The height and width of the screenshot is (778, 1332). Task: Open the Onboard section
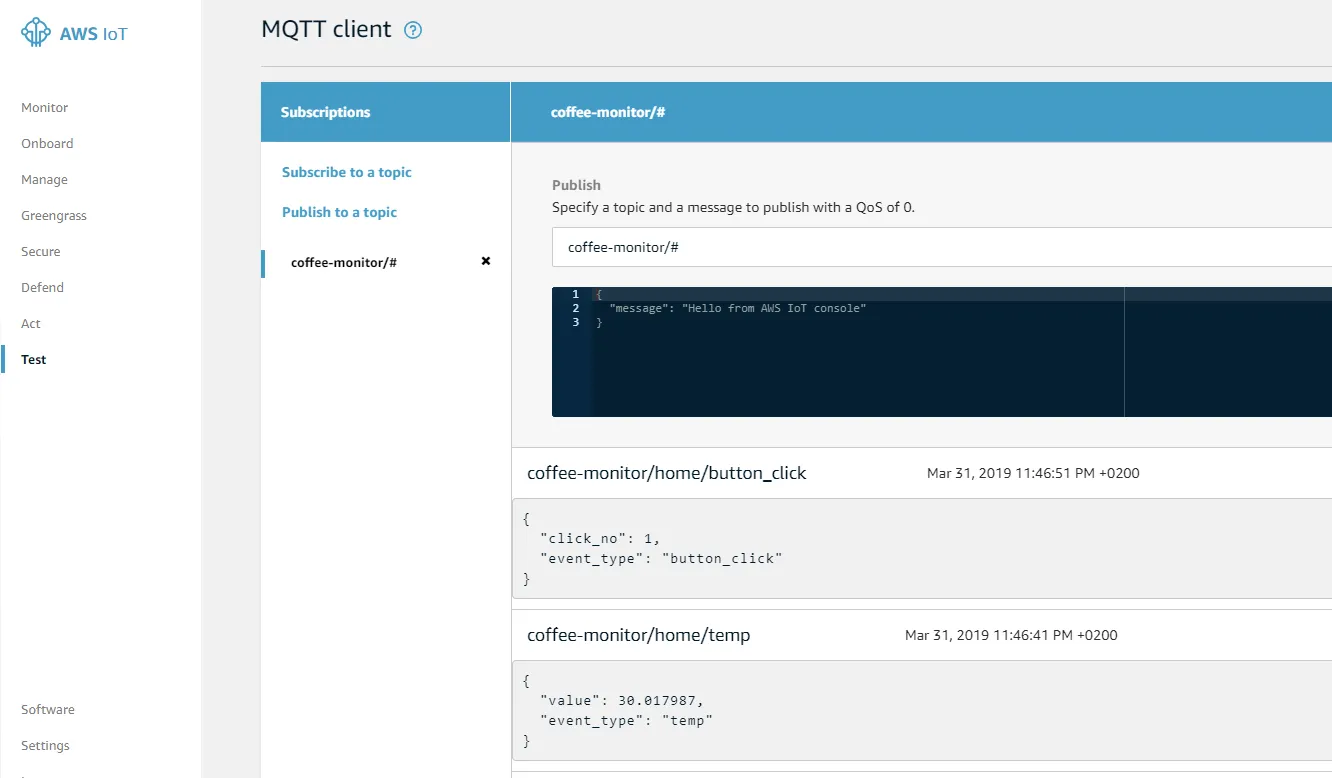[x=46, y=143]
